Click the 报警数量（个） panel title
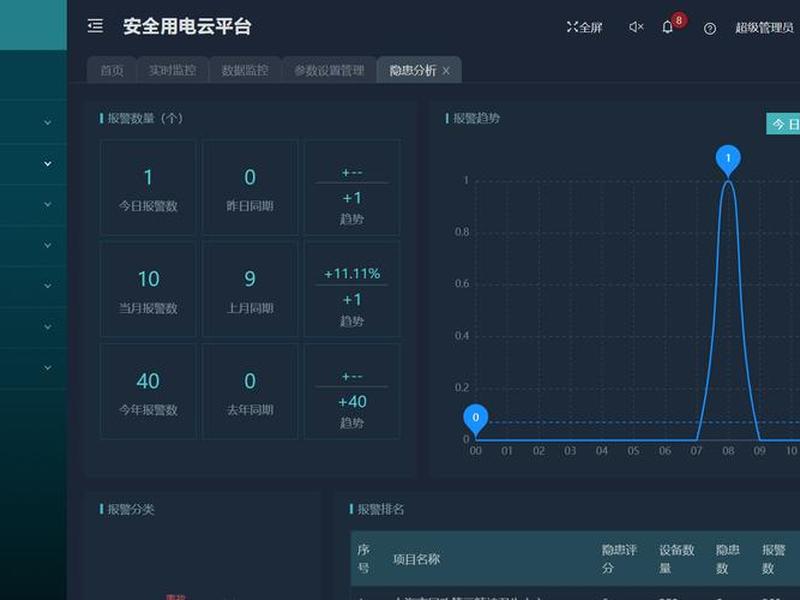The image size is (800, 600). point(145,118)
